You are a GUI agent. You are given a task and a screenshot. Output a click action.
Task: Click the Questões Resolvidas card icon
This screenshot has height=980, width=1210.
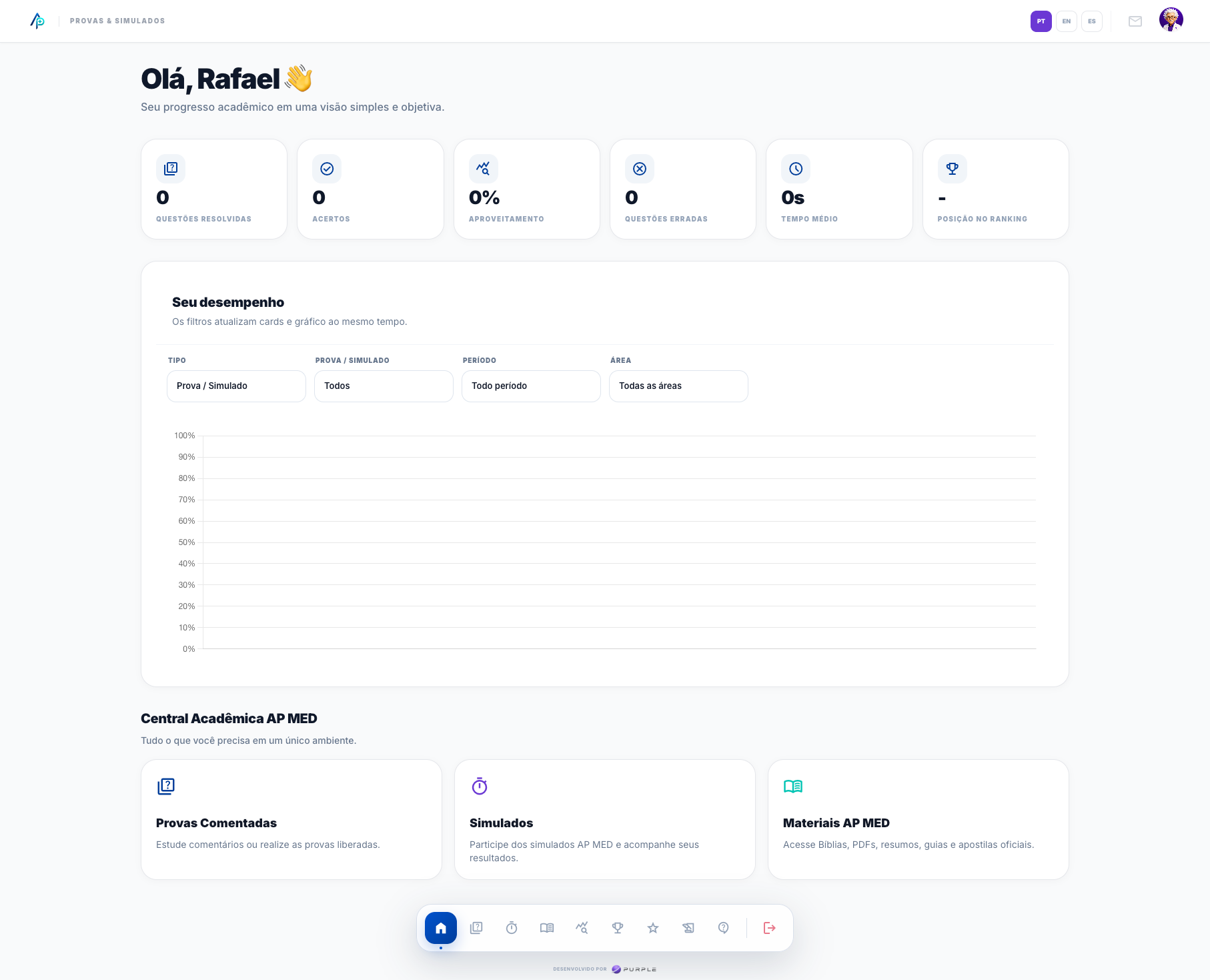point(171,169)
